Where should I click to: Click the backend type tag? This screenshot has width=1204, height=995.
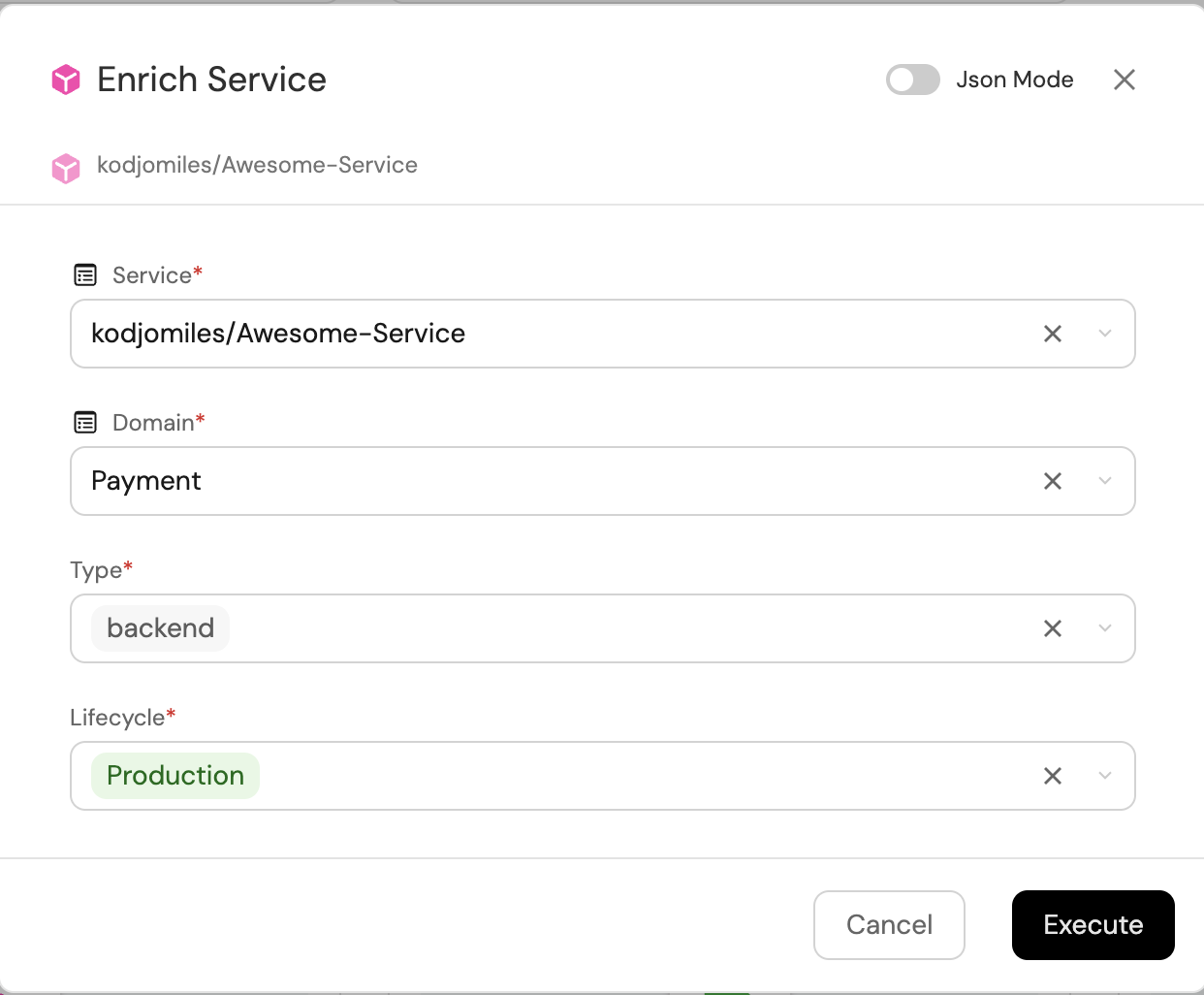(161, 628)
